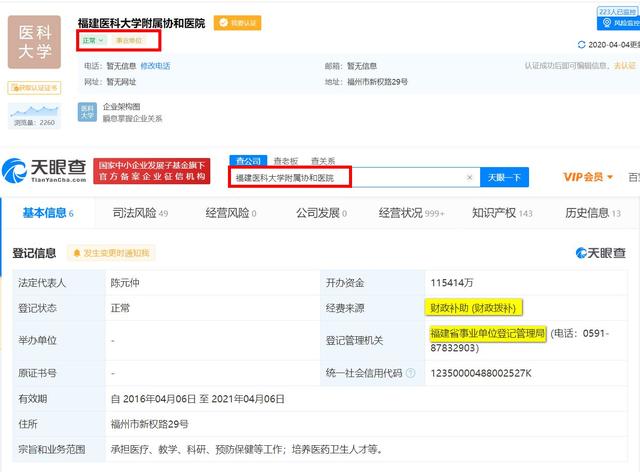Select the 查关系 search tab
Screen dimensions: 640x472
(x=322, y=160)
